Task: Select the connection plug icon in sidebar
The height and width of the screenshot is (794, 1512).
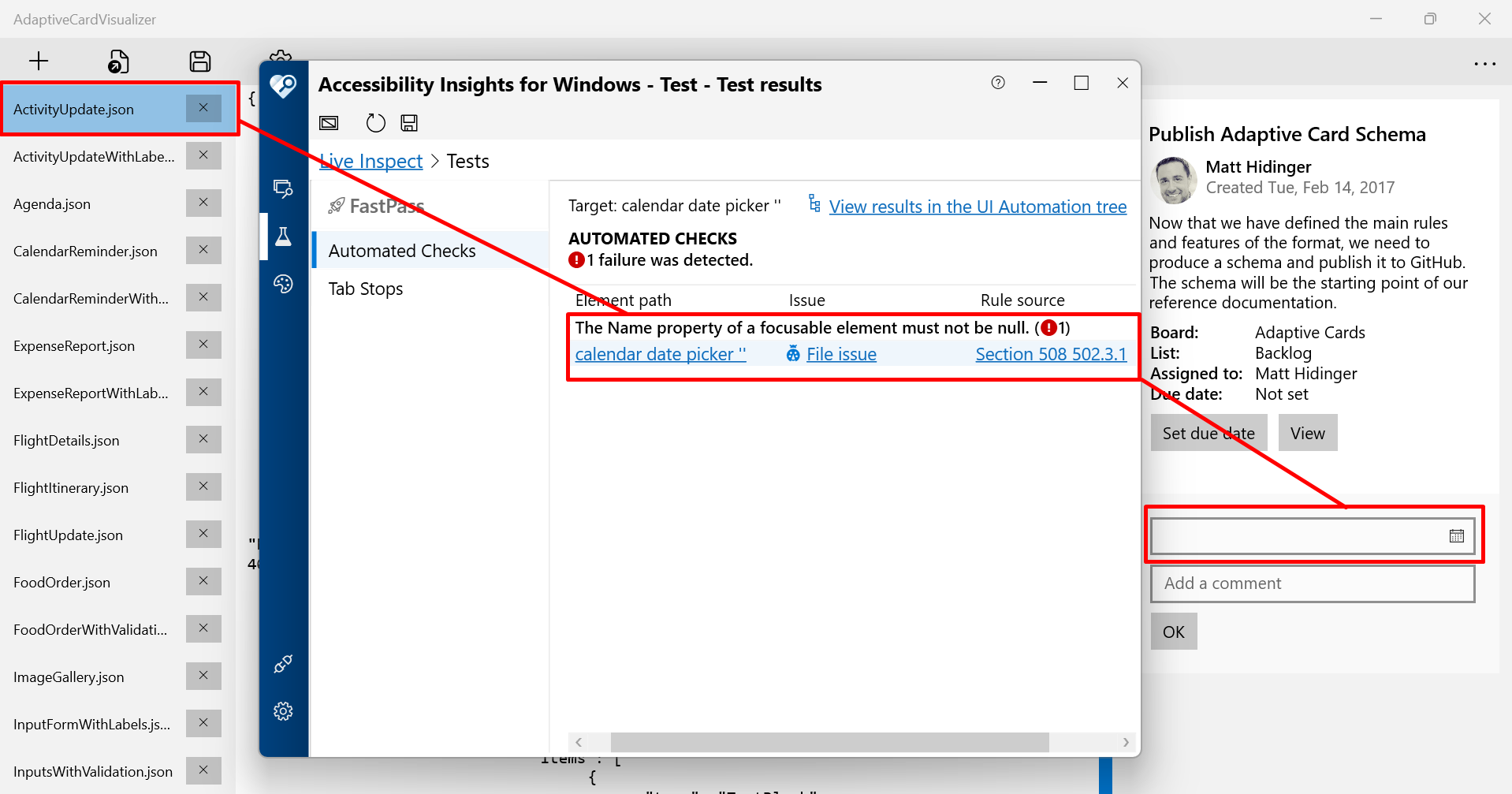Action: click(x=283, y=663)
